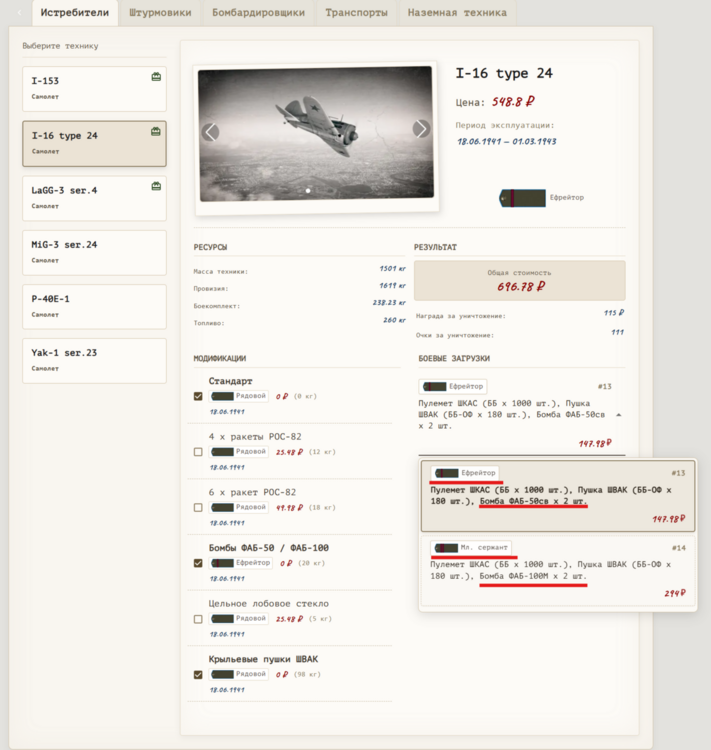Click the Провизия value 1611 кг
Viewport: 711px width, 750px height.
(392, 286)
